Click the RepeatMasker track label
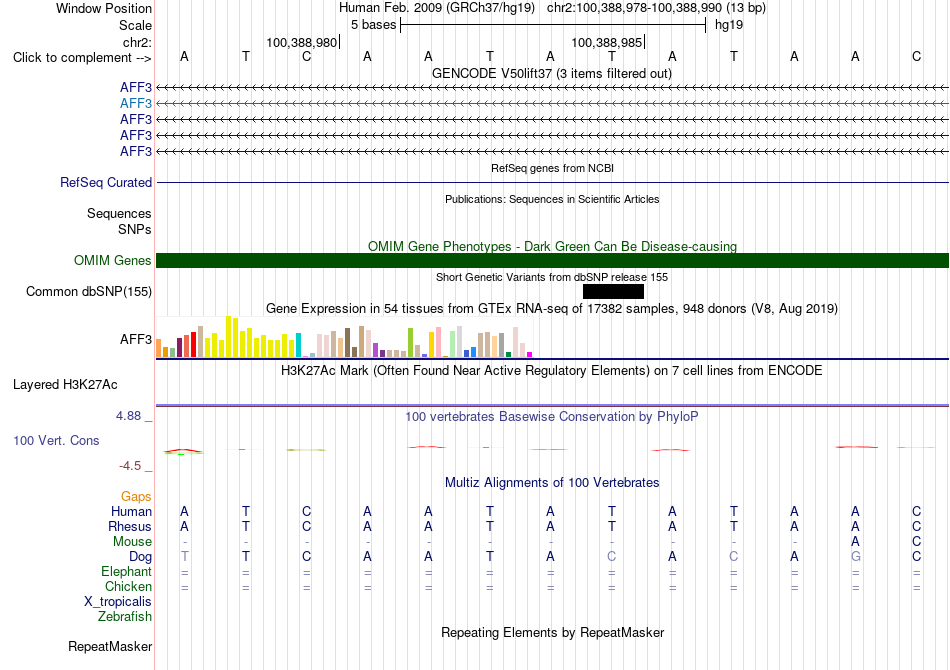The height and width of the screenshot is (670, 950). 110,647
